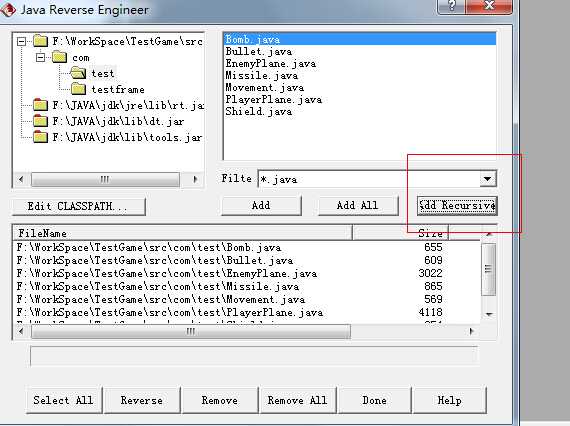Select EnemyPlane.java in the file list
Screen dimensions: 570x426
coord(360,63)
